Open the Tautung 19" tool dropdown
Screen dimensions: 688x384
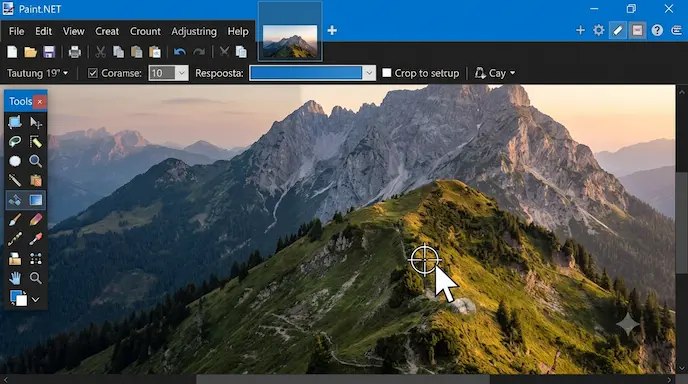pyautogui.click(x=38, y=73)
